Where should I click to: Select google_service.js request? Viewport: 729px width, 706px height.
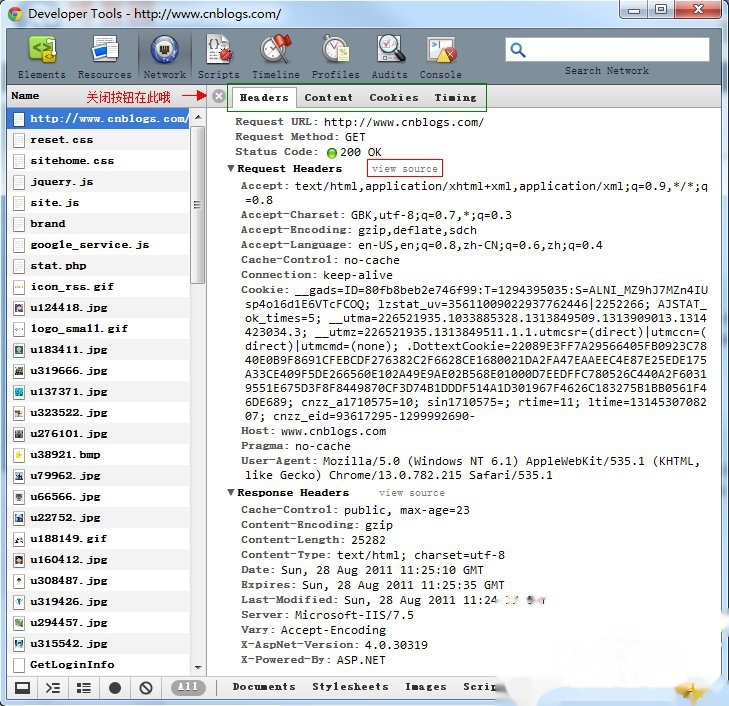click(x=99, y=244)
